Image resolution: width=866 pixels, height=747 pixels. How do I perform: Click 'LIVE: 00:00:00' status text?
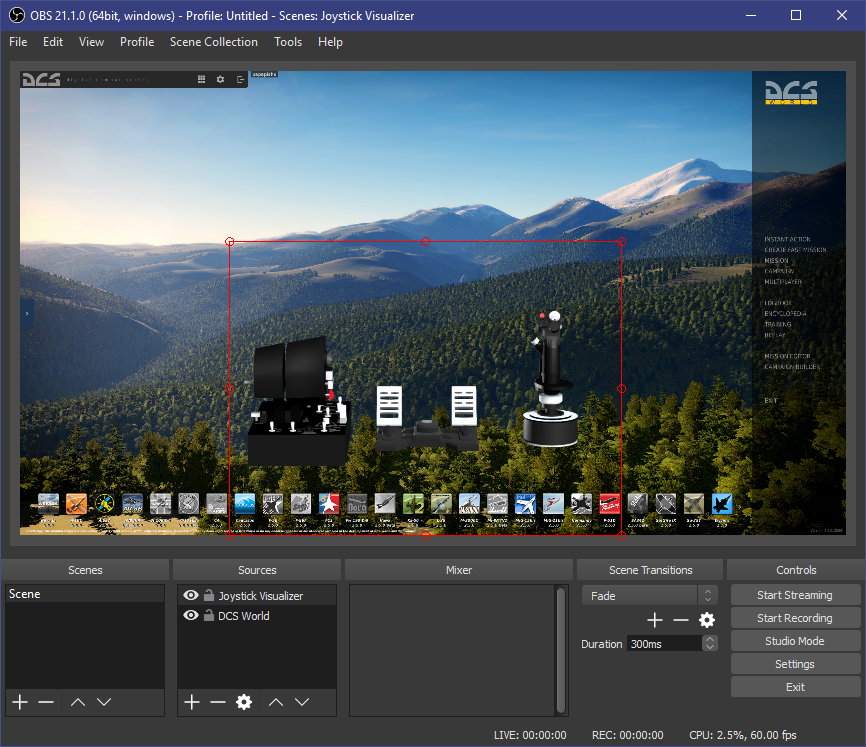[x=530, y=735]
